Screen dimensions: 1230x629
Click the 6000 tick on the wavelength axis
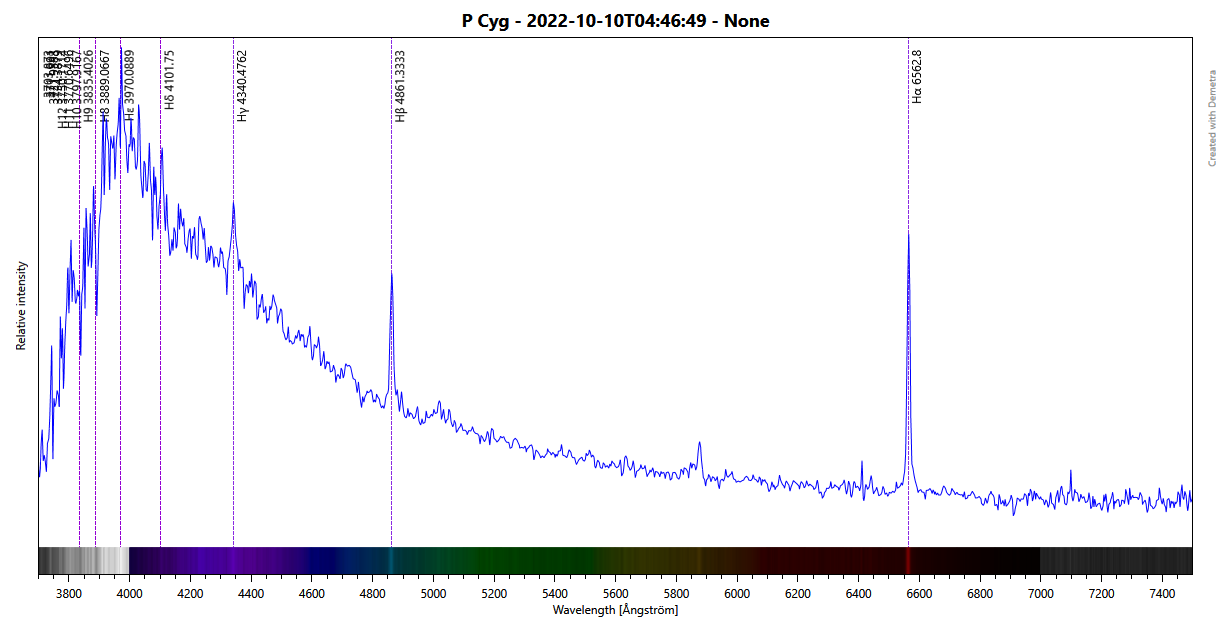point(737,594)
